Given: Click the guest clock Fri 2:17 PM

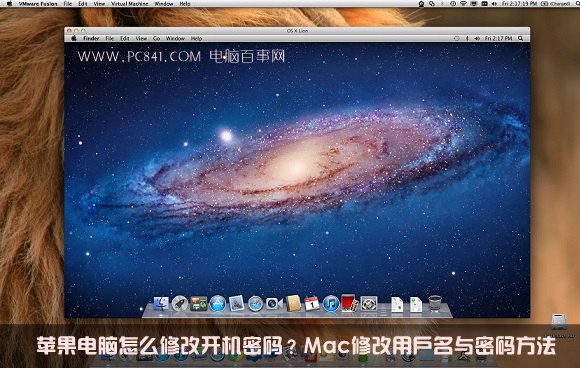Looking at the screenshot, I should [498, 38].
